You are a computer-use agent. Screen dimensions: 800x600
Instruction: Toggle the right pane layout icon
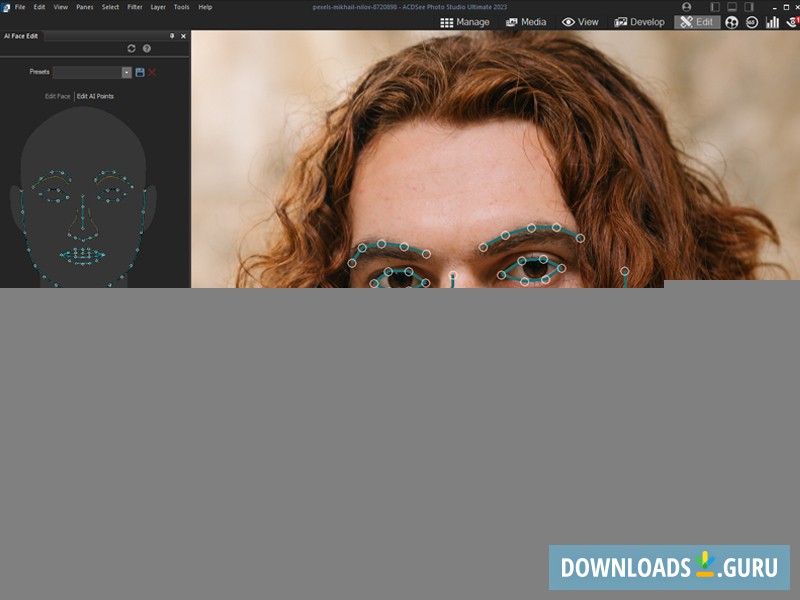(748, 7)
